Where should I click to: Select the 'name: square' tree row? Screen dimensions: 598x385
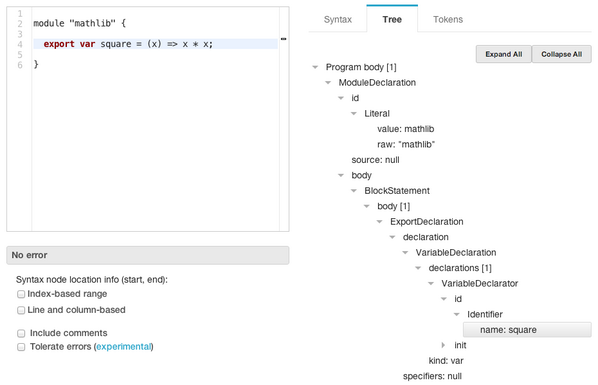tap(527, 330)
